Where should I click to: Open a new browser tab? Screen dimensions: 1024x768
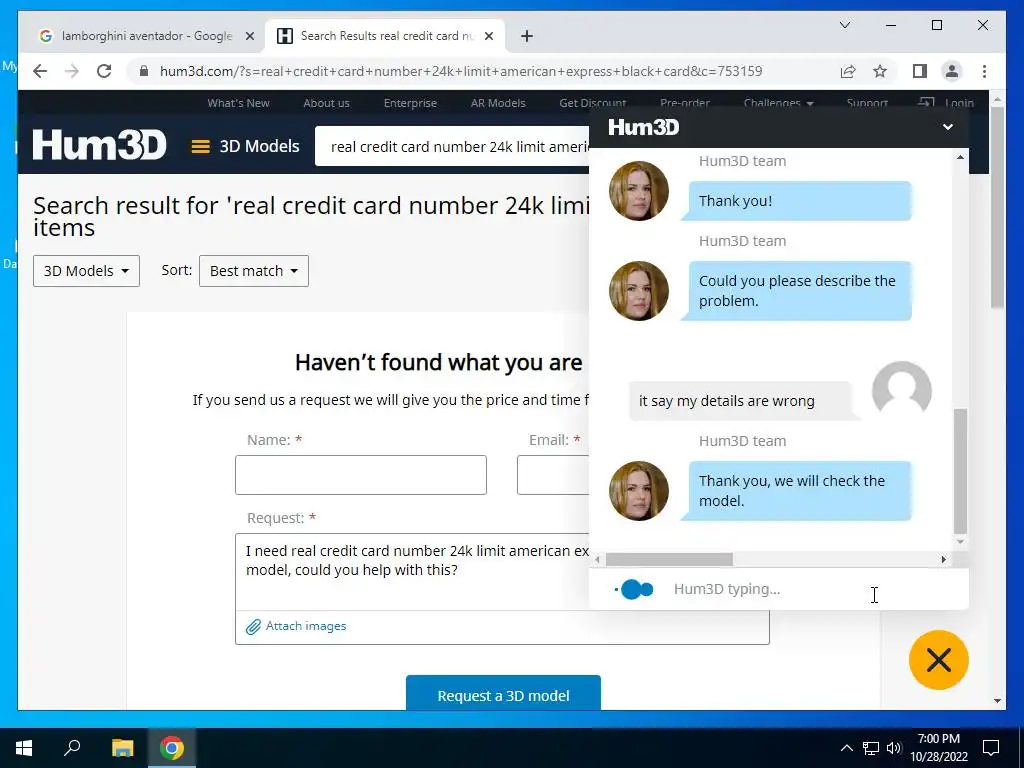pos(527,36)
